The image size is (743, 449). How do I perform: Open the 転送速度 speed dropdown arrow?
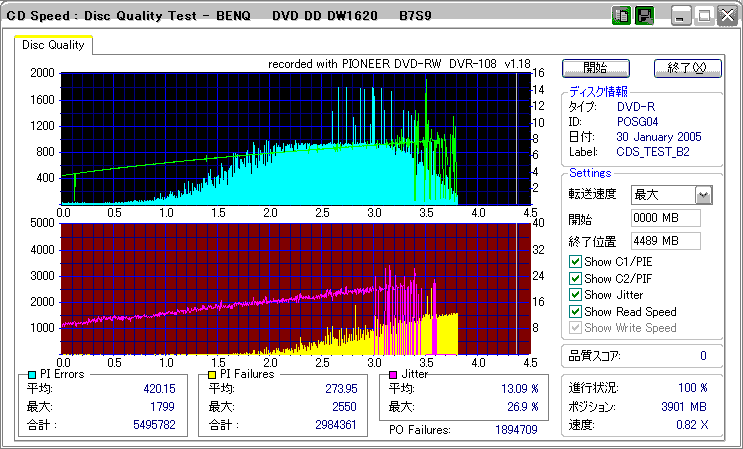pos(704,195)
